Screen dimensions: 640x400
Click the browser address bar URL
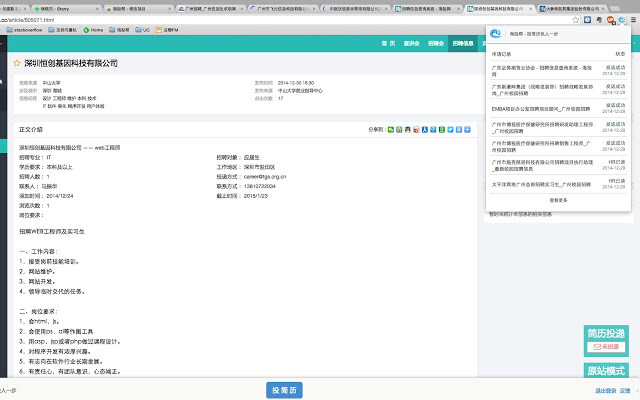pos(27,20)
